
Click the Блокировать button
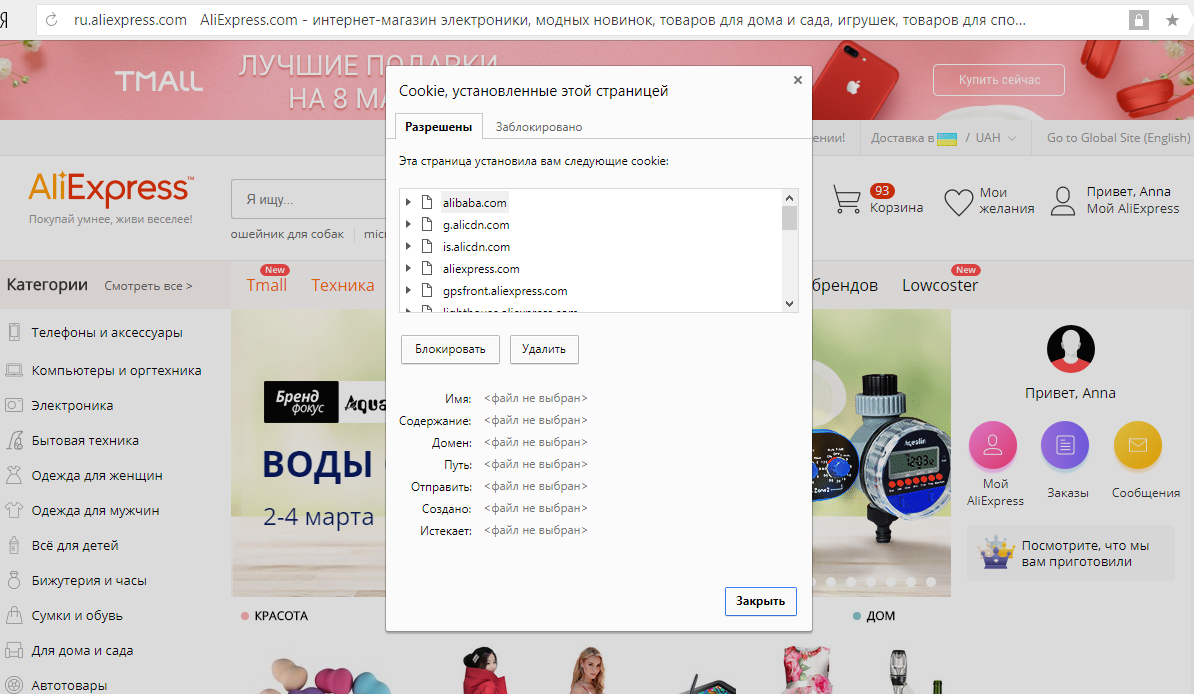[x=450, y=349]
